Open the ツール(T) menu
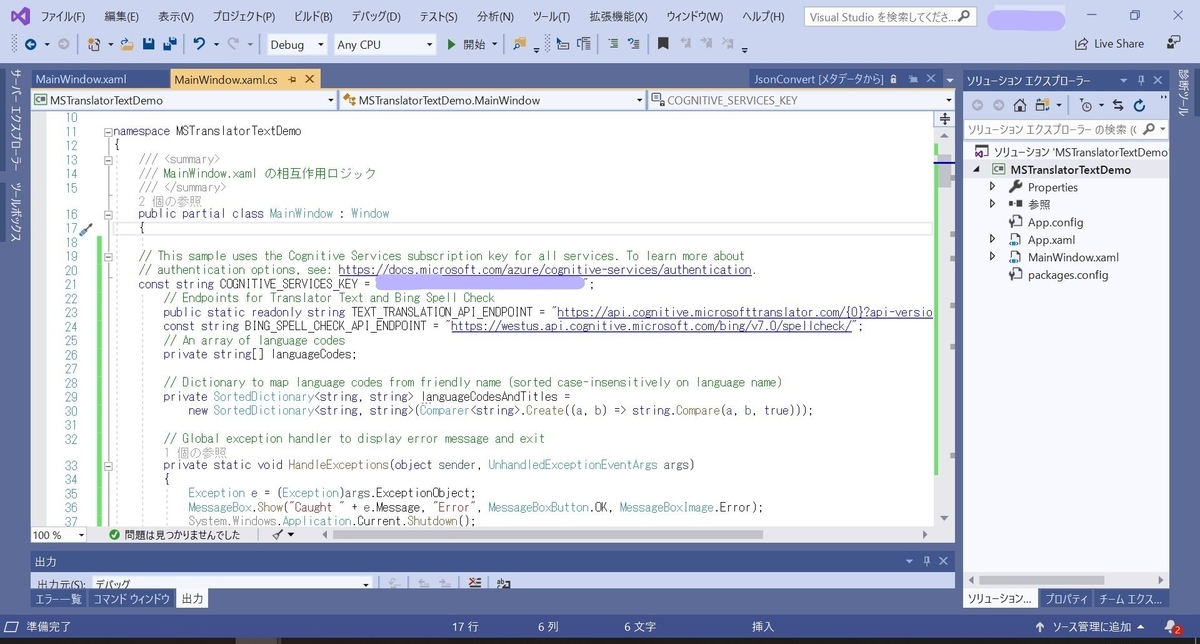This screenshot has height=644, width=1200. pos(551,17)
